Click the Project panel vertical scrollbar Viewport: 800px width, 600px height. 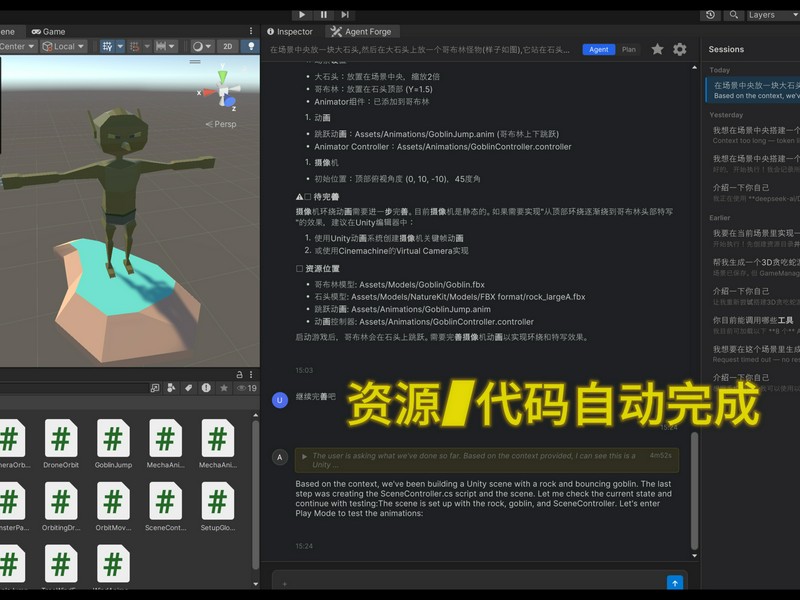pyautogui.click(x=255, y=495)
